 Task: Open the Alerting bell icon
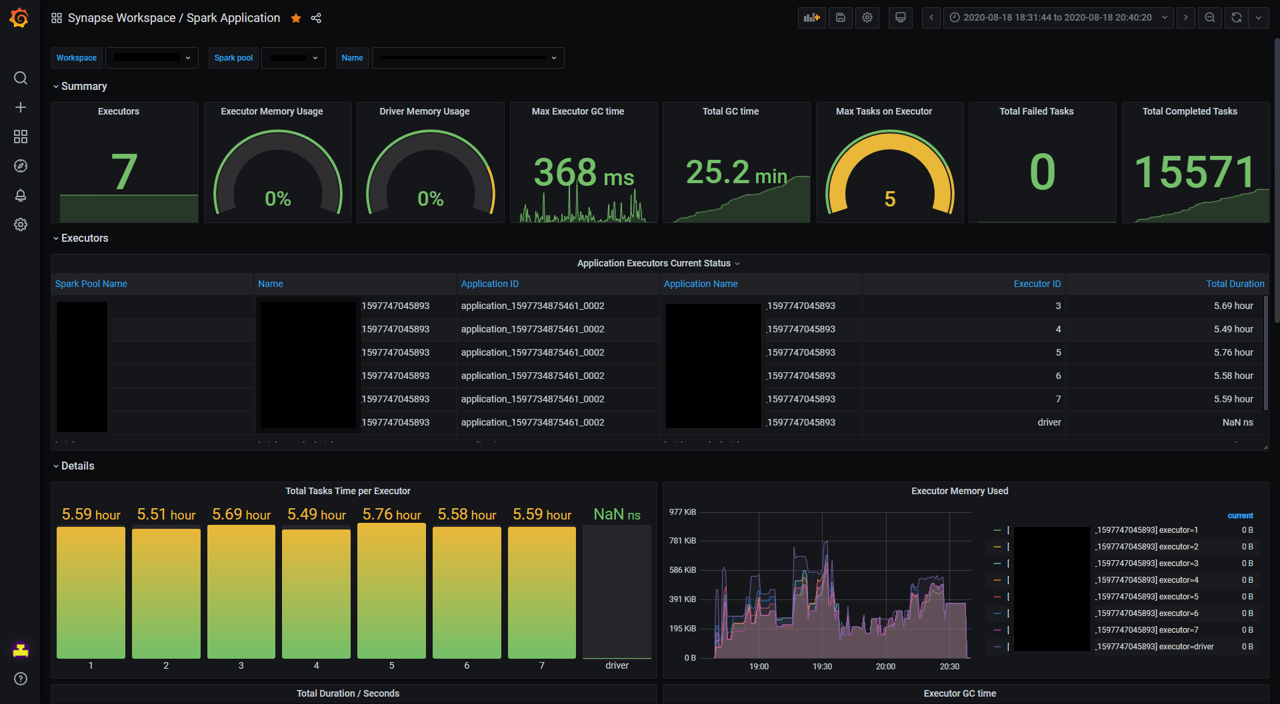coord(20,195)
